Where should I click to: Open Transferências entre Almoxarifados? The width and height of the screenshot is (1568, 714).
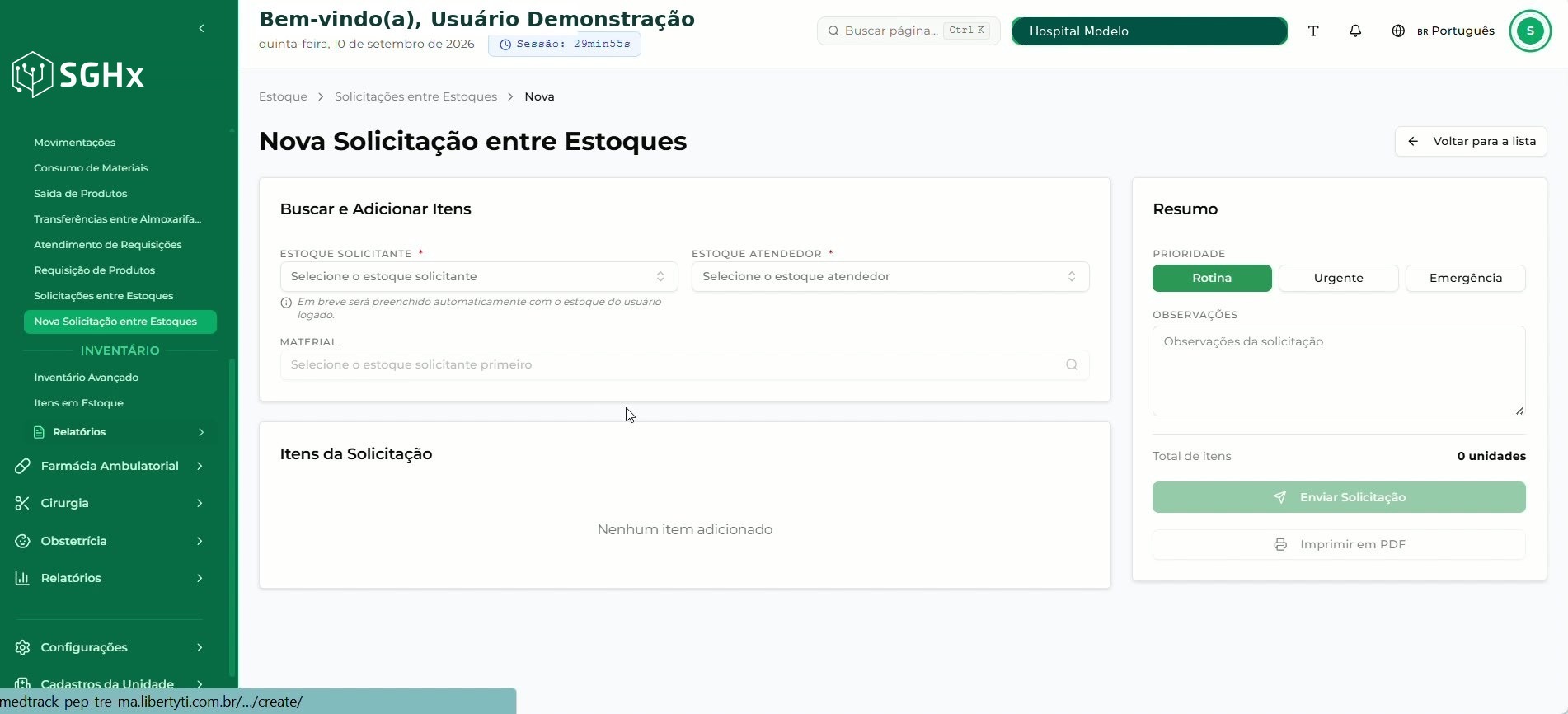(117, 219)
